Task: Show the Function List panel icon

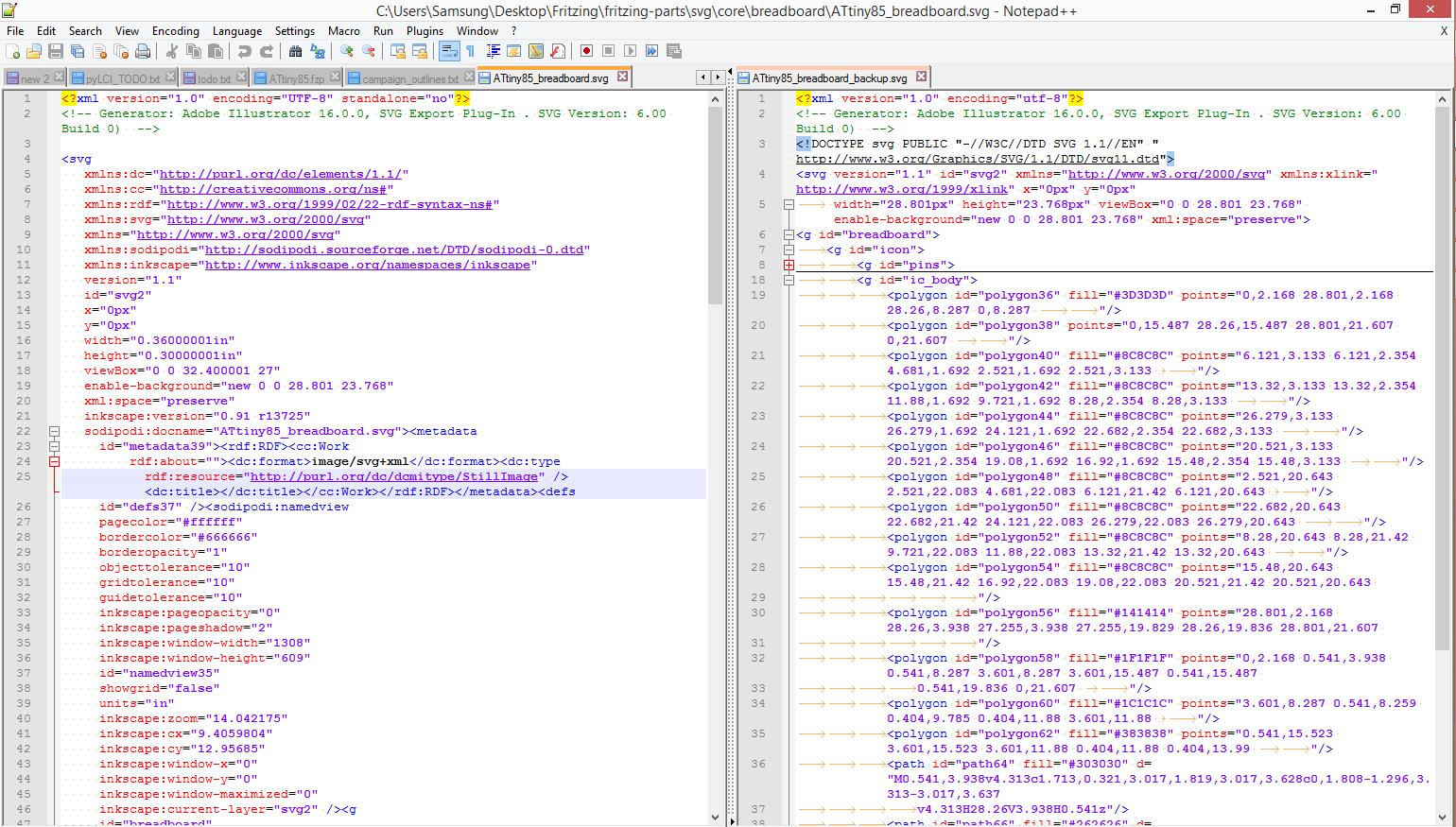Action: coord(558,51)
